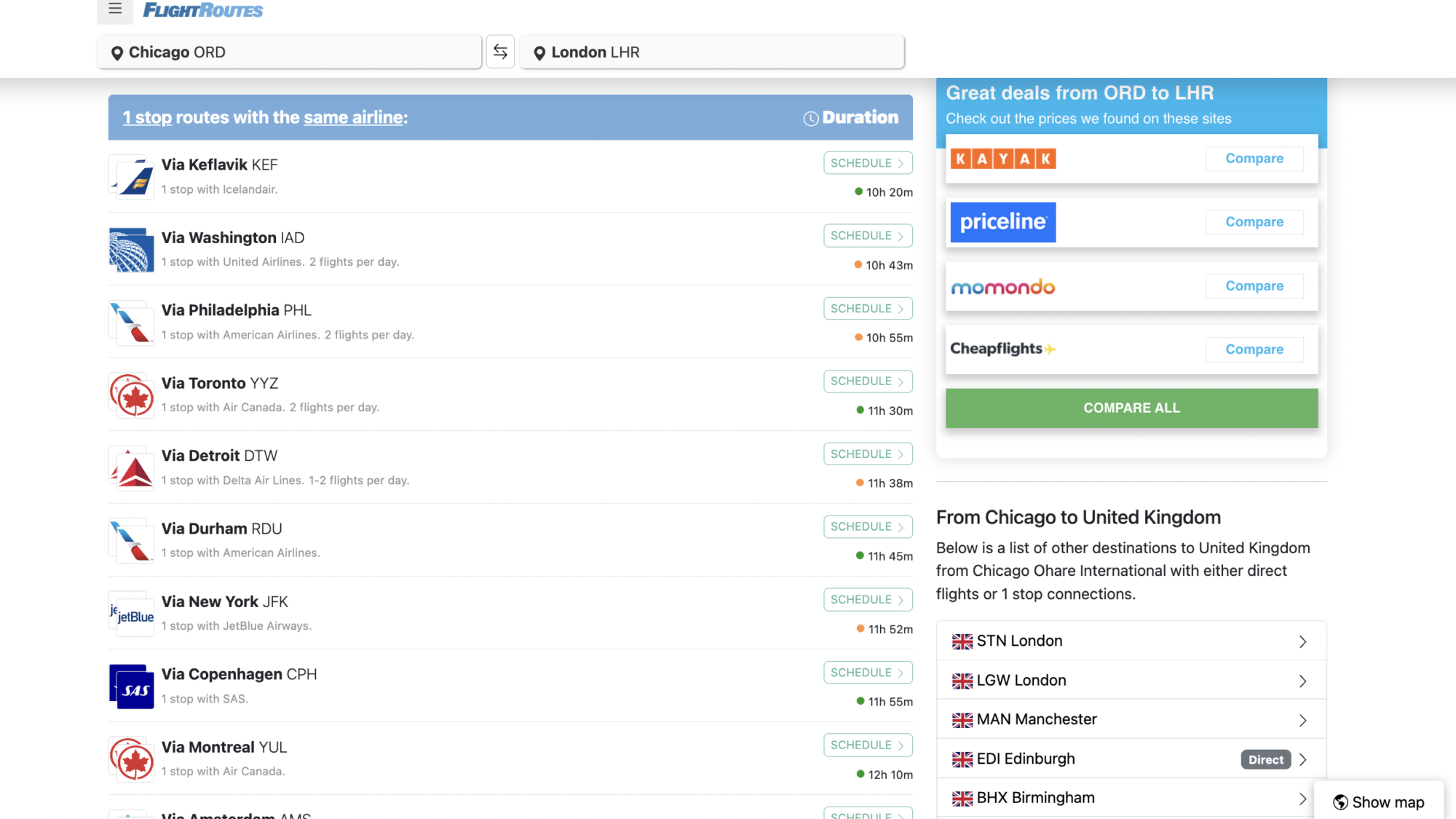
Task: Open schedule for Via New York JFK
Action: tap(868, 600)
